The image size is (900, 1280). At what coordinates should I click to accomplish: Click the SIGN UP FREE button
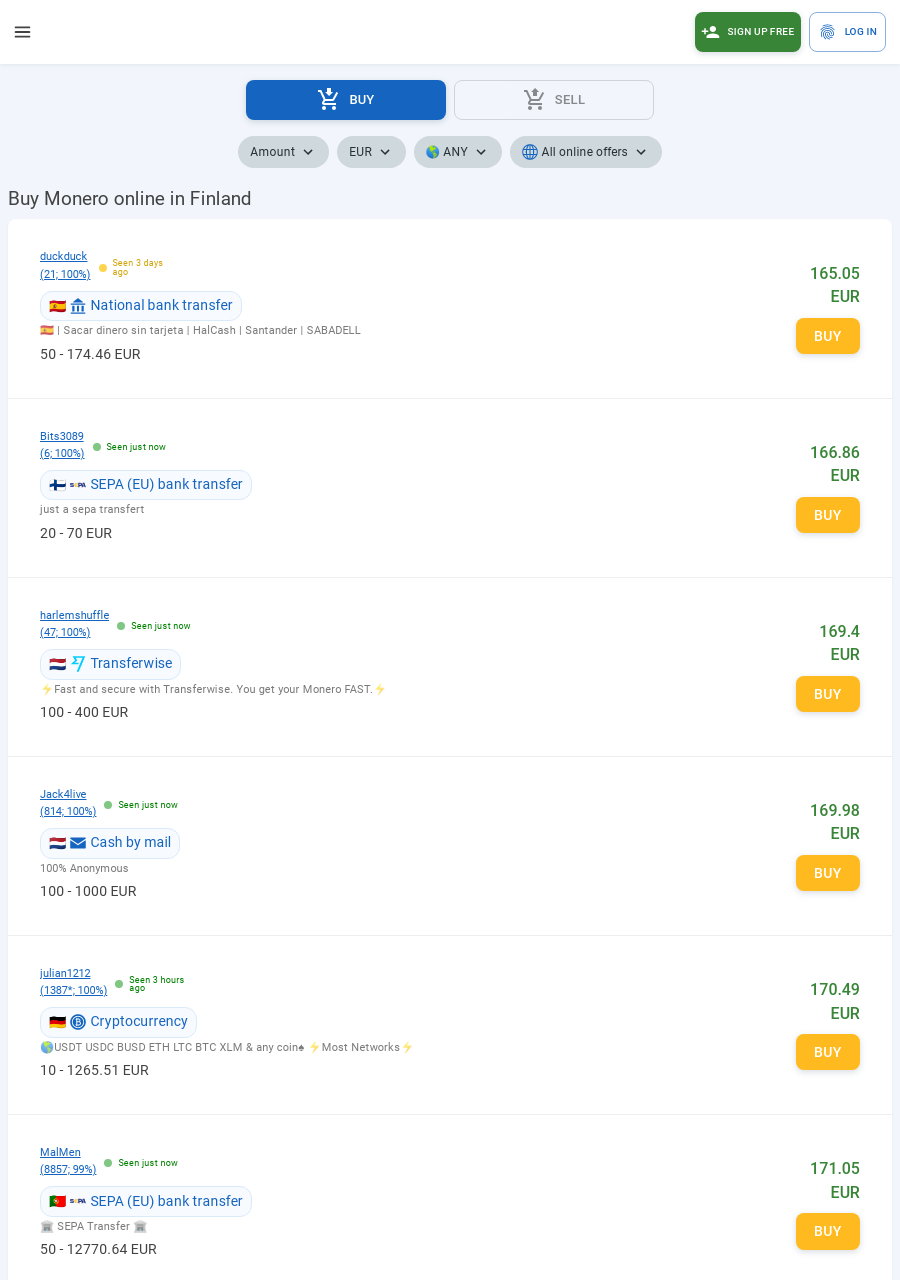click(748, 31)
